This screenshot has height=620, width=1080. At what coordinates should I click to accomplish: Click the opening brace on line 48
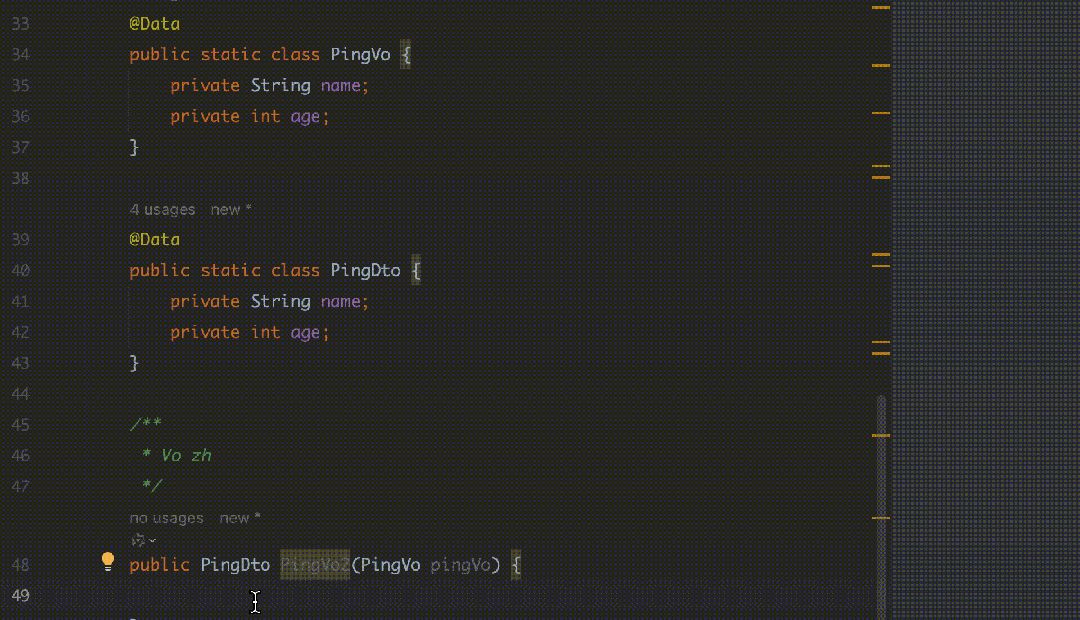[x=516, y=565]
